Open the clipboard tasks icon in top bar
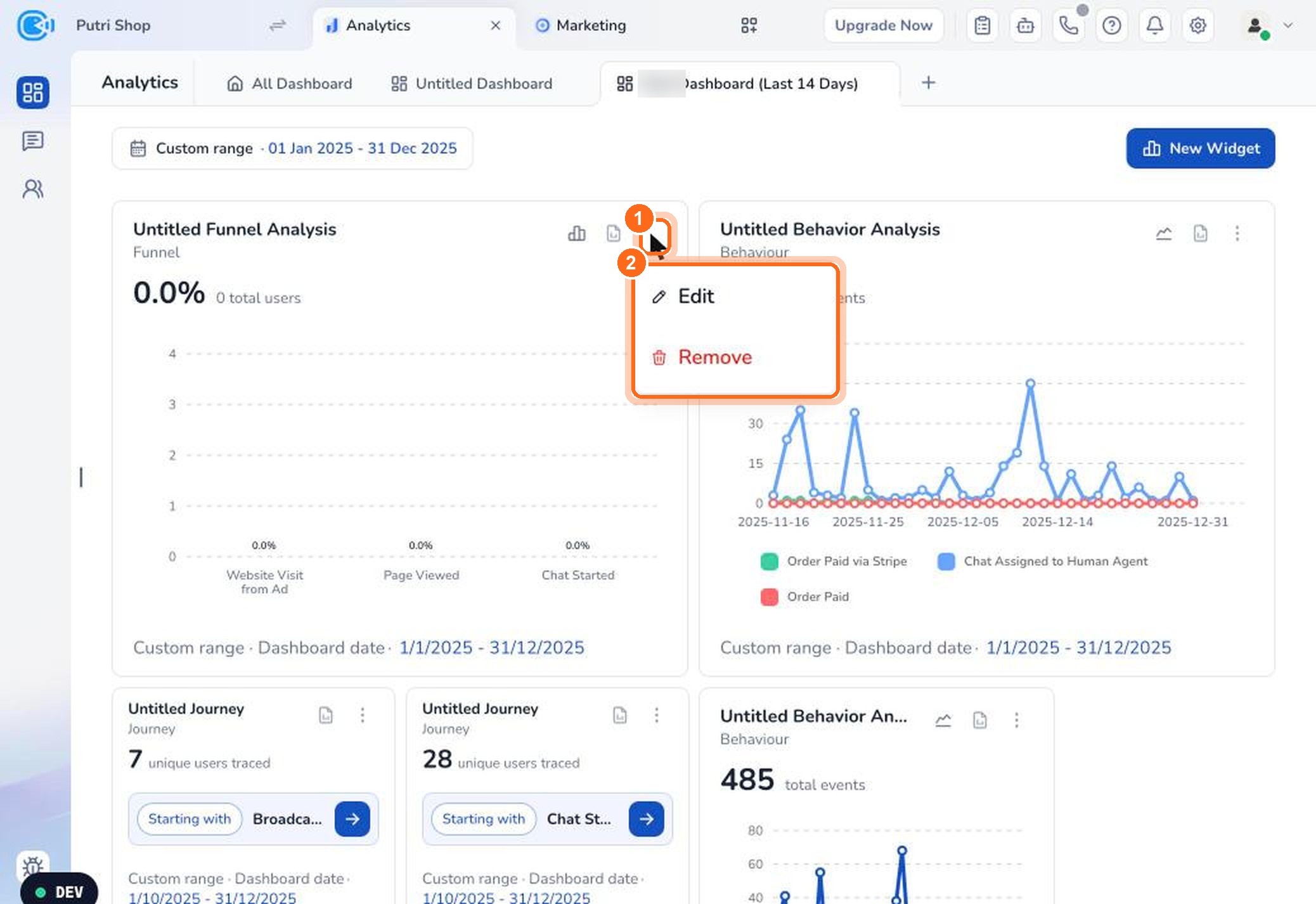 (983, 25)
